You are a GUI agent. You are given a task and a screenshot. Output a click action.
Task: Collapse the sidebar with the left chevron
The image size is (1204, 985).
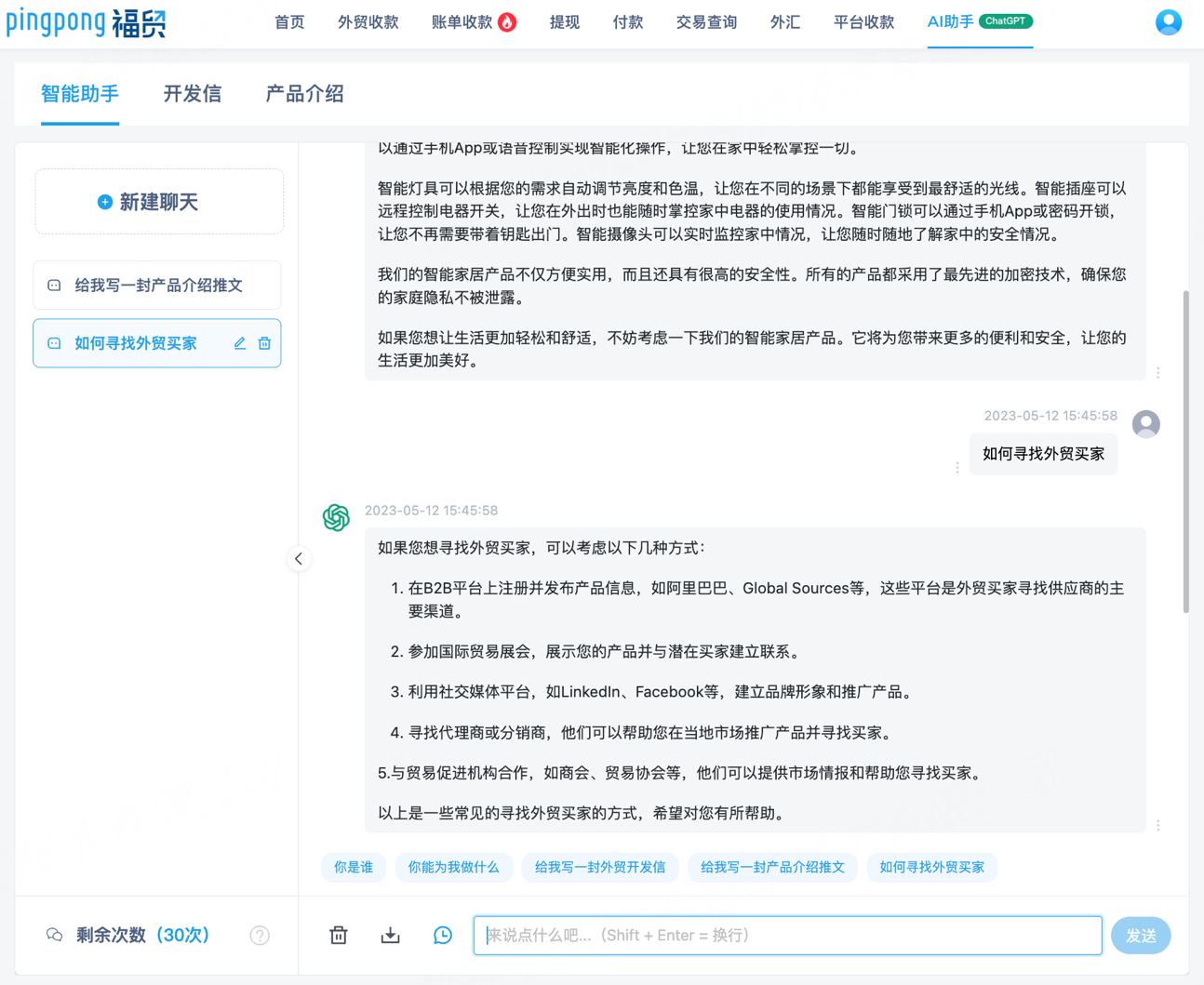(299, 558)
